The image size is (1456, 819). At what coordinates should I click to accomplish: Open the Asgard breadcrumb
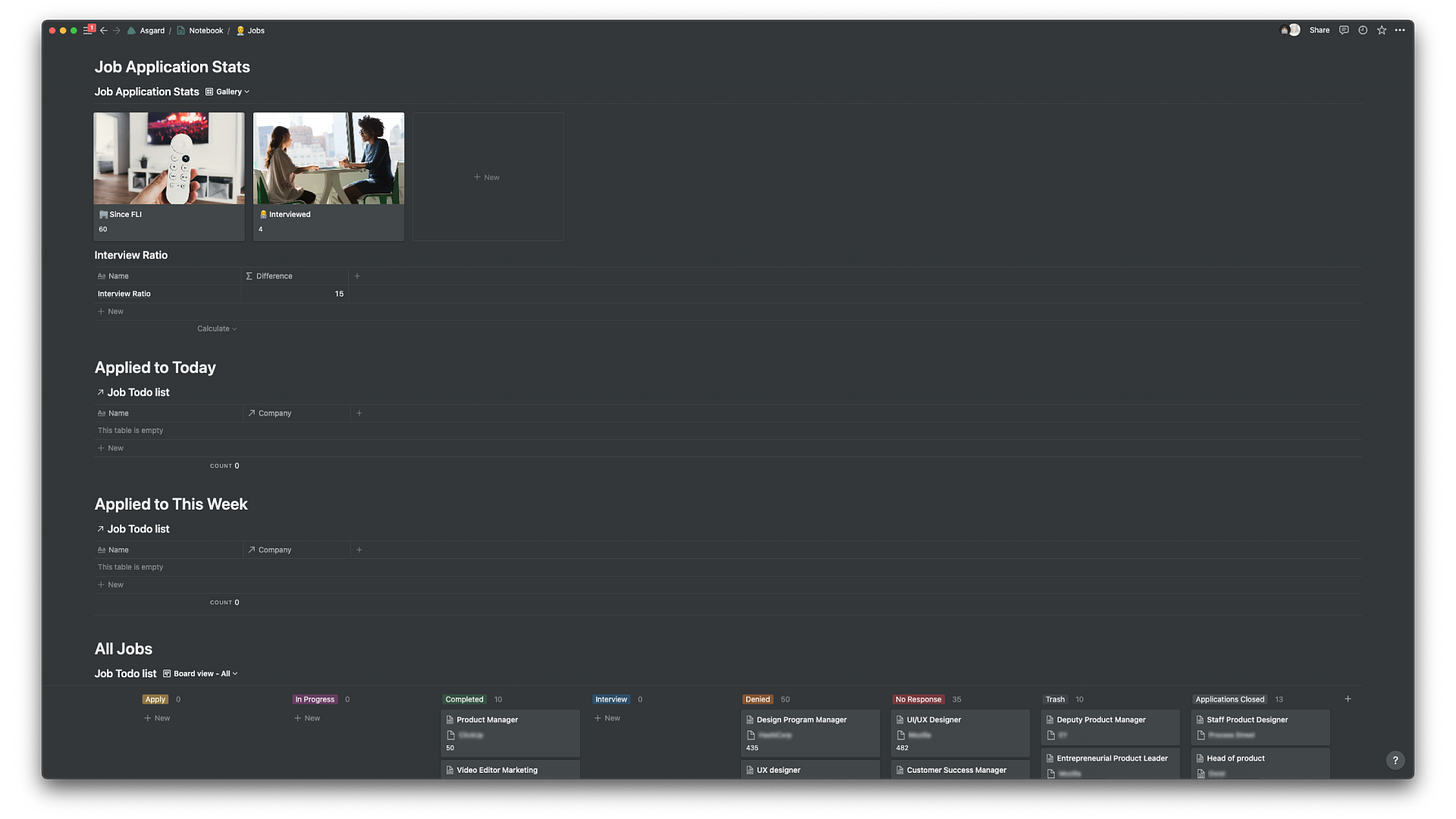[x=146, y=30]
